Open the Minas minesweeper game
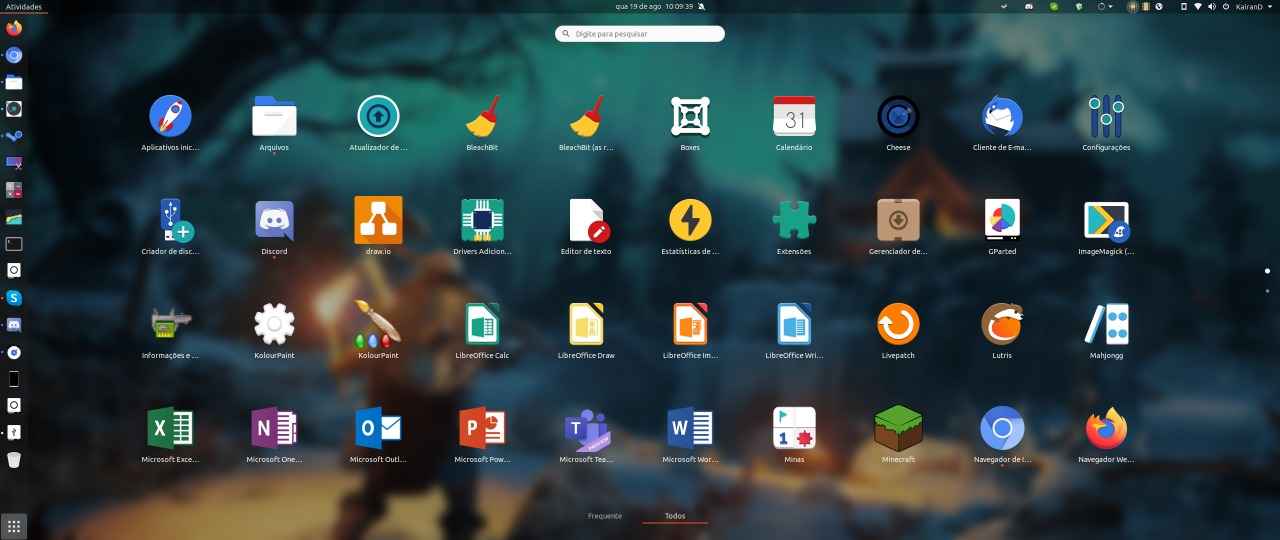The image size is (1280, 540). (x=794, y=428)
